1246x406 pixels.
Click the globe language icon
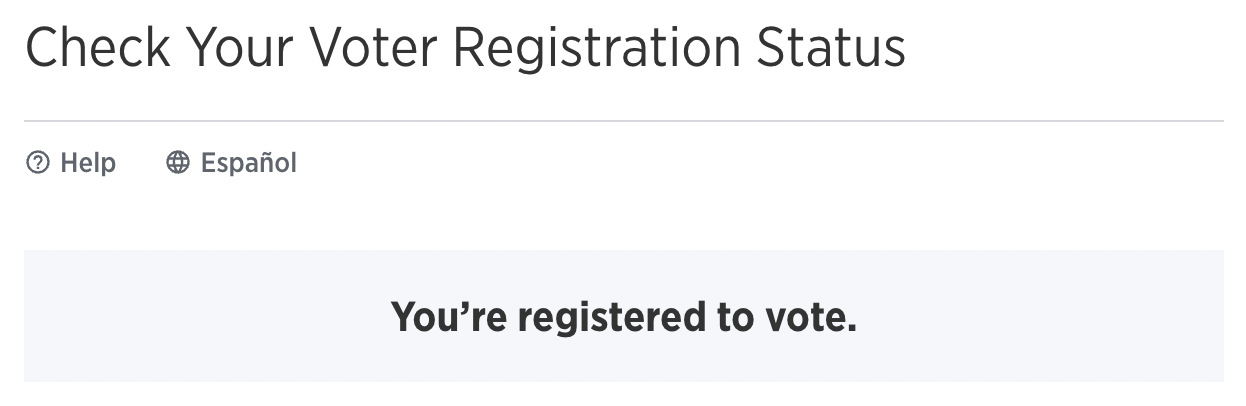click(x=178, y=162)
